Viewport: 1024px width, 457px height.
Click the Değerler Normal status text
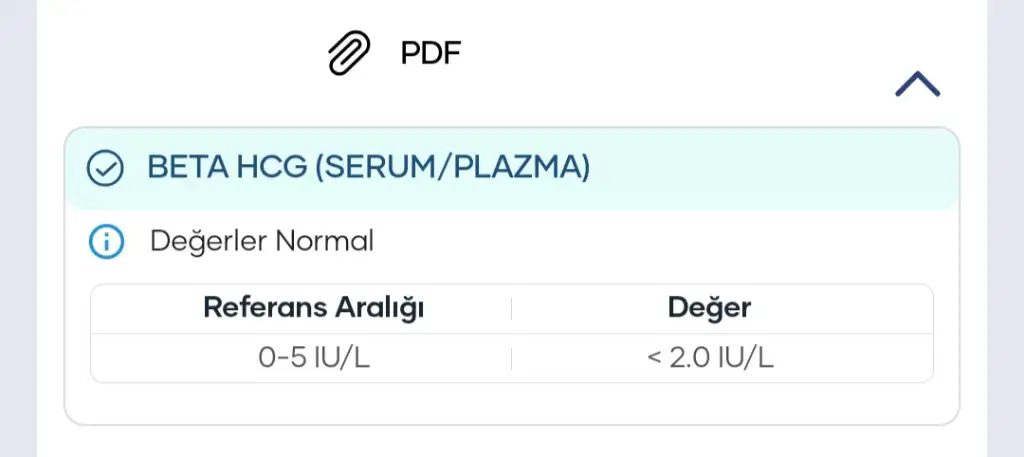(261, 241)
